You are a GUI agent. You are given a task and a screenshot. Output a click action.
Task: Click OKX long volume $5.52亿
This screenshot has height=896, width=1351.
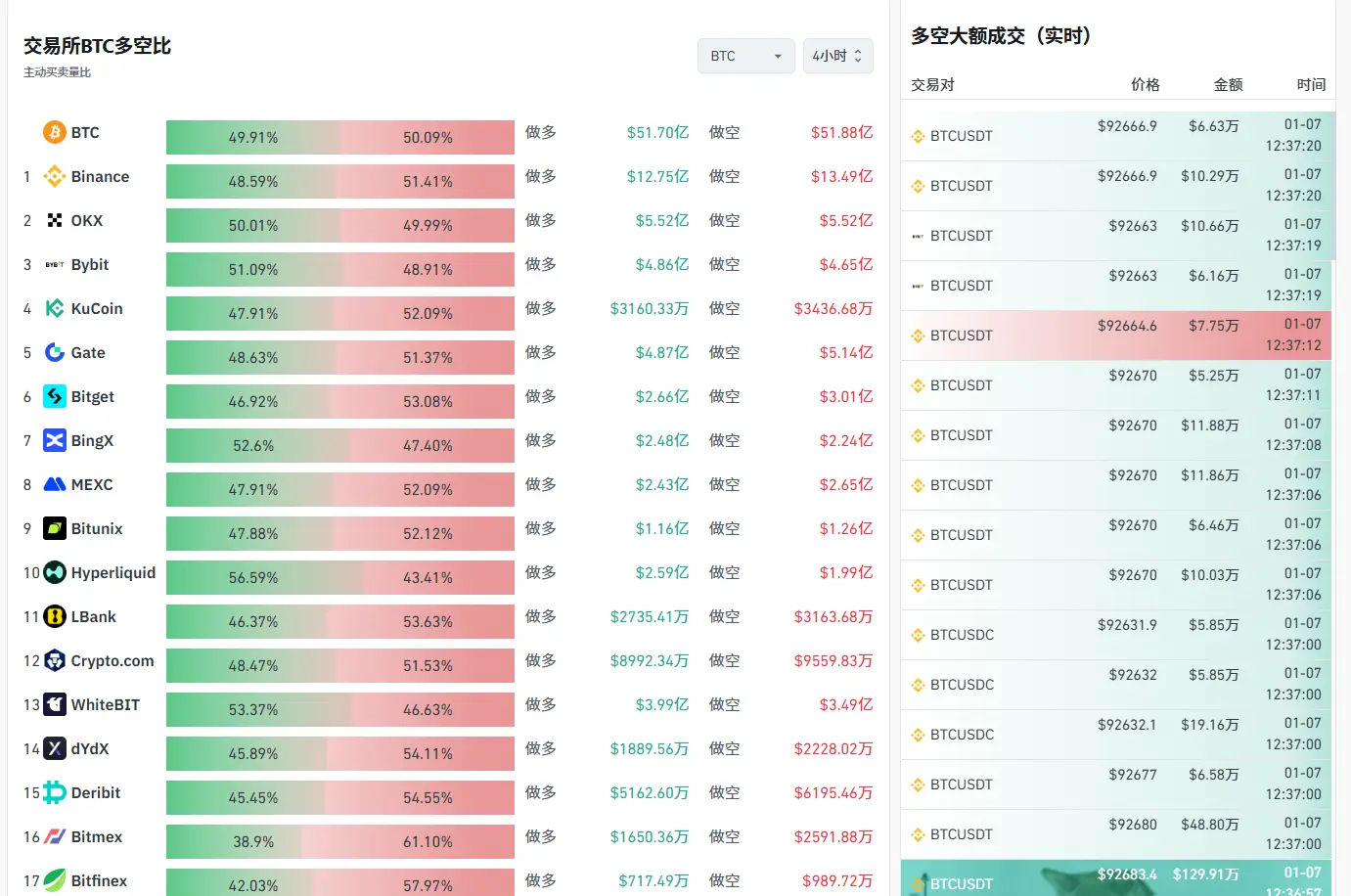click(x=662, y=220)
